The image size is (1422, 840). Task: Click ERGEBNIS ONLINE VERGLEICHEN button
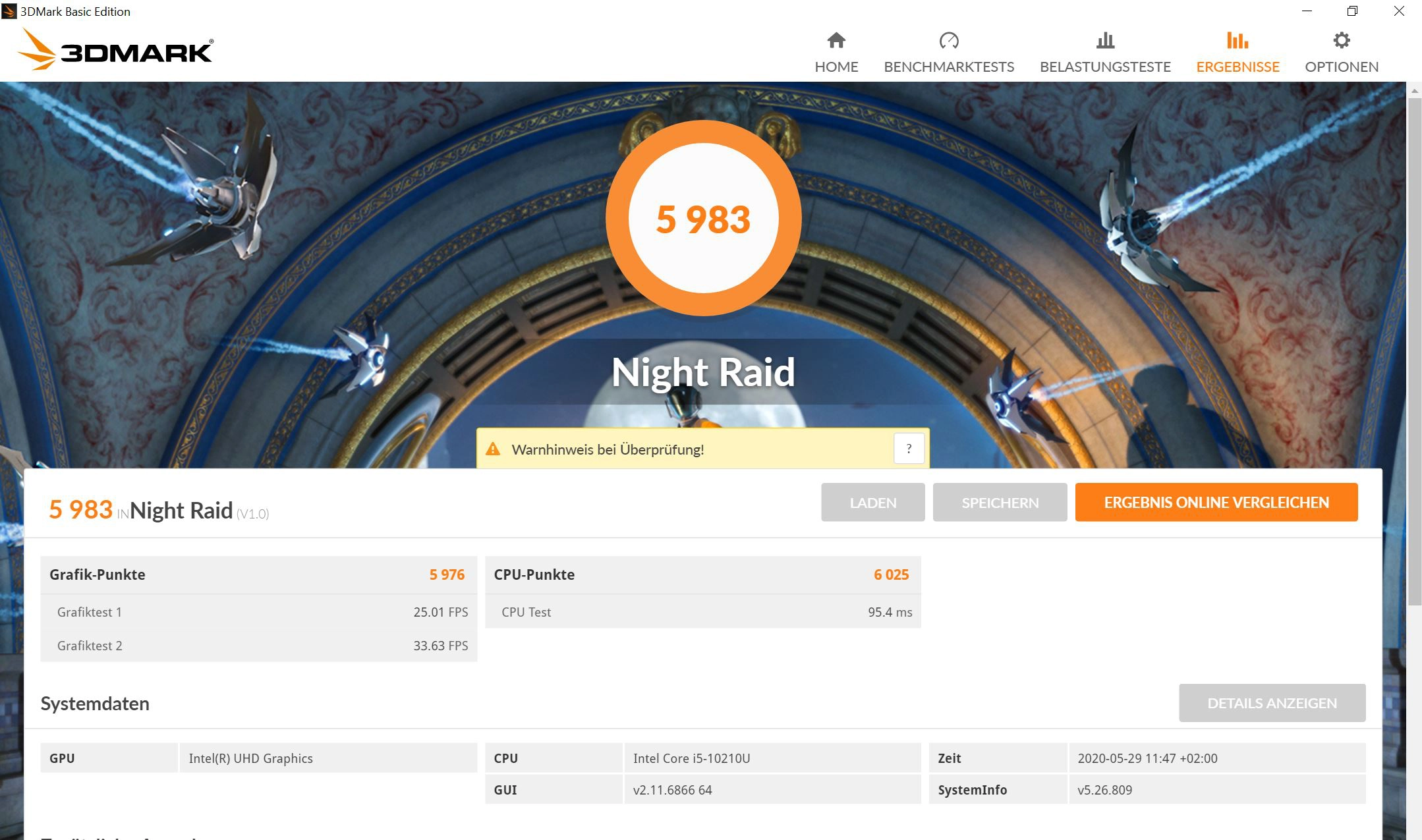[1216, 503]
